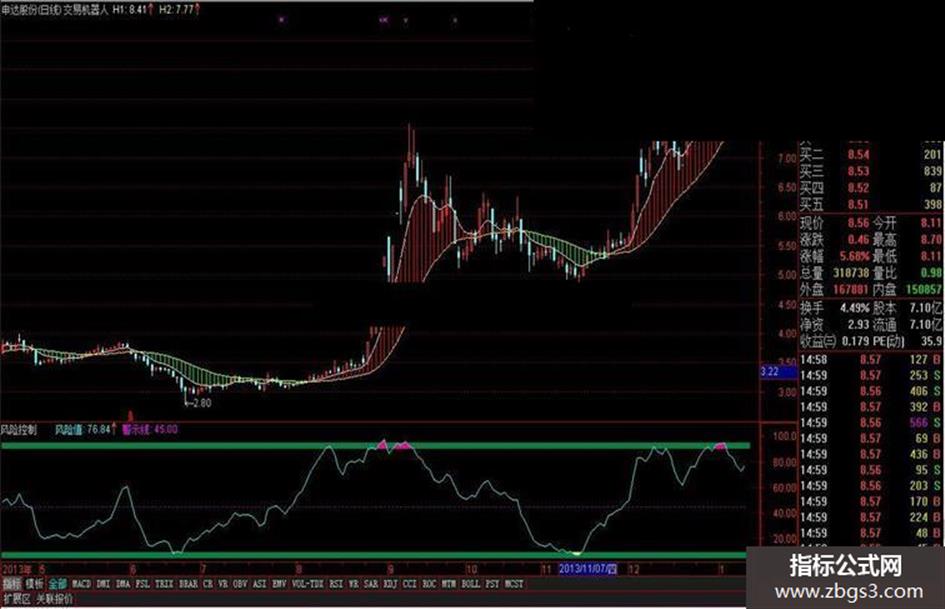Screen dimensions: 945x609
Task: Click the 交易机器人 indicator title
Action: point(86,10)
